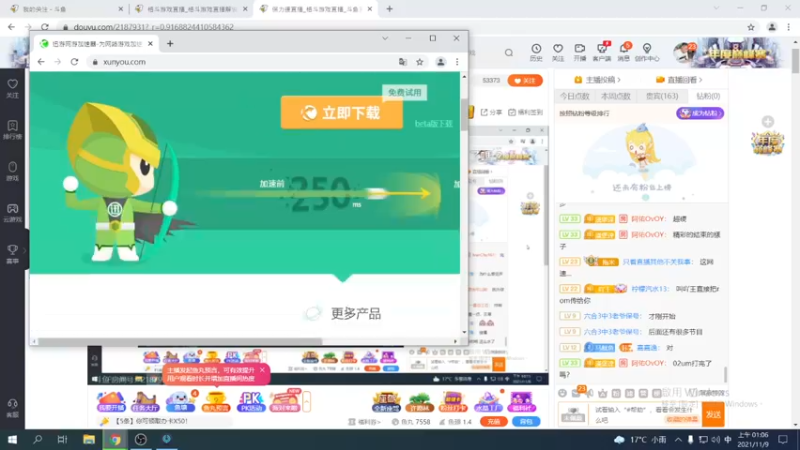Click the Douyu search magnifier icon
The width and height of the screenshot is (800, 450).
pyautogui.click(x=509, y=53)
